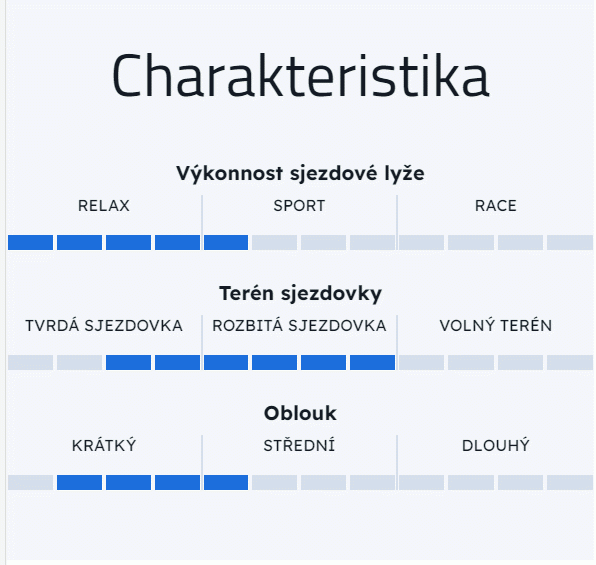Select the ROZBITÁ SJEZDOVKA label
Screen dimensions: 596x565
(x=299, y=326)
